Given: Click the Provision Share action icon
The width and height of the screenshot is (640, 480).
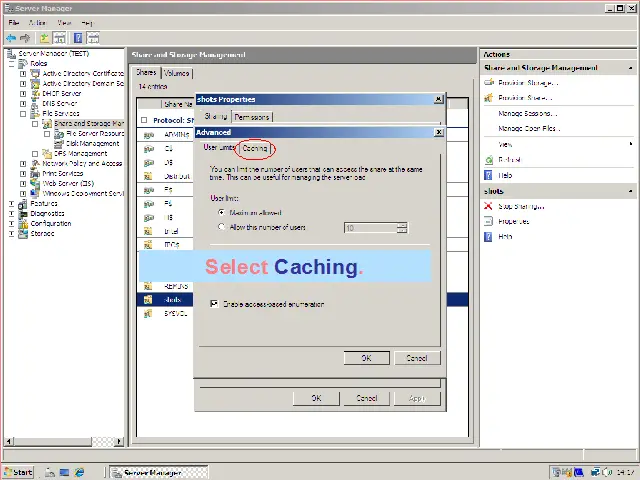Looking at the screenshot, I should (488, 98).
